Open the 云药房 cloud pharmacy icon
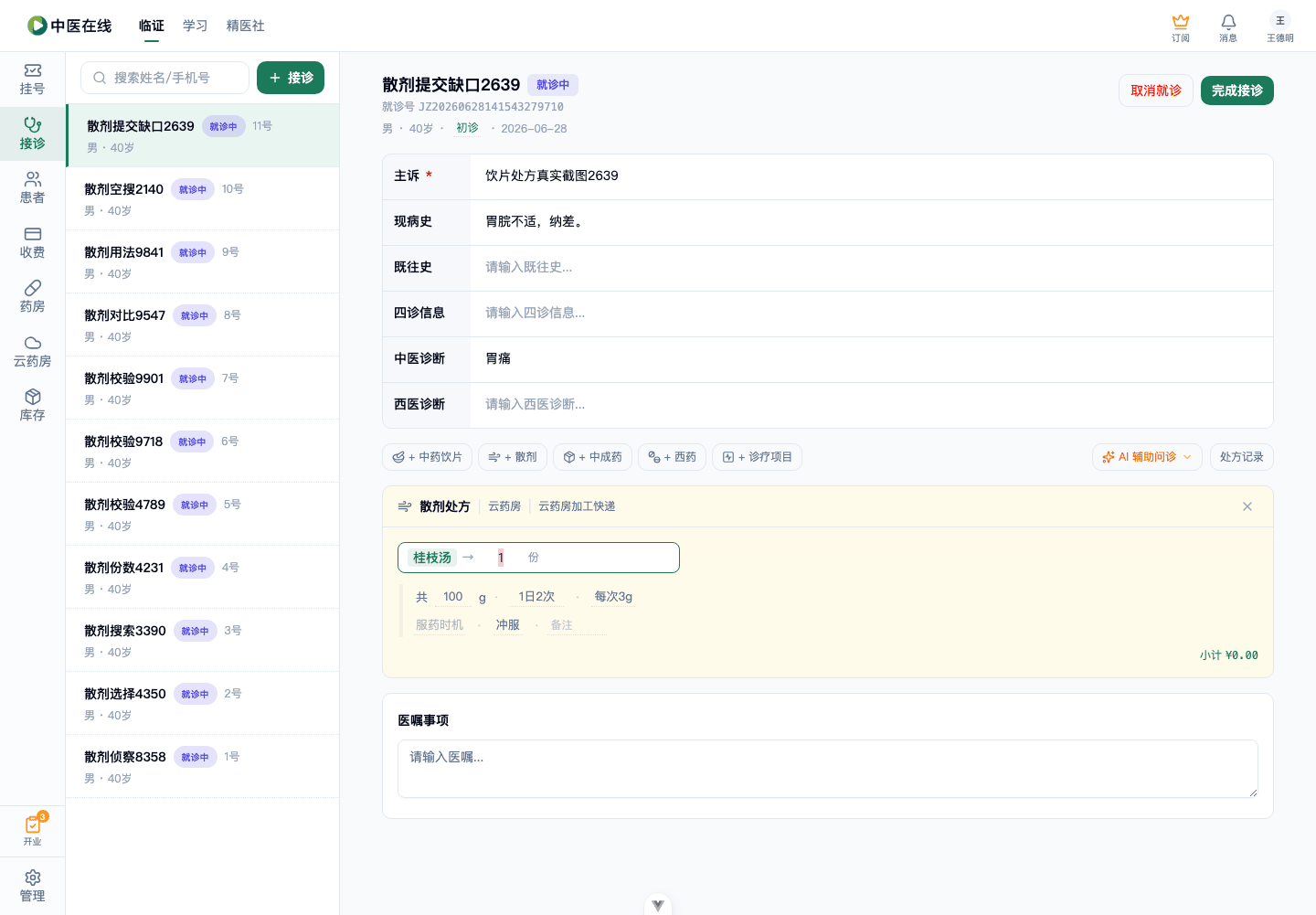Viewport: 1316px width, 915px height. click(x=32, y=352)
